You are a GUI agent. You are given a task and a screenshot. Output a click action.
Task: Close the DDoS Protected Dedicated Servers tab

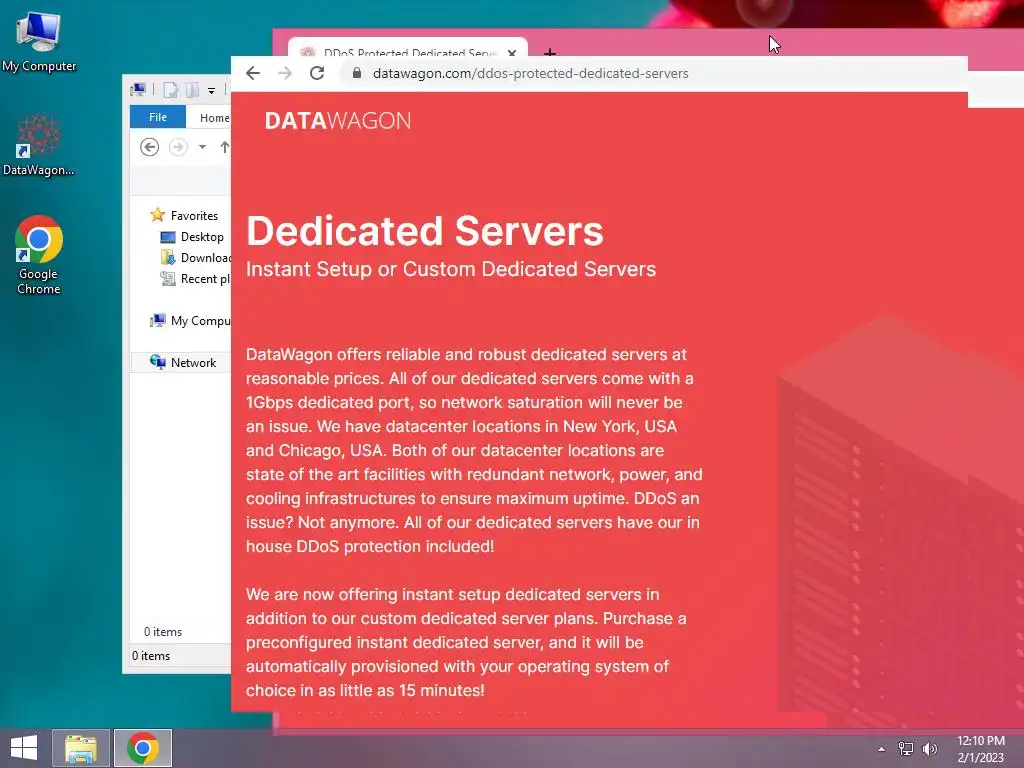coord(512,53)
